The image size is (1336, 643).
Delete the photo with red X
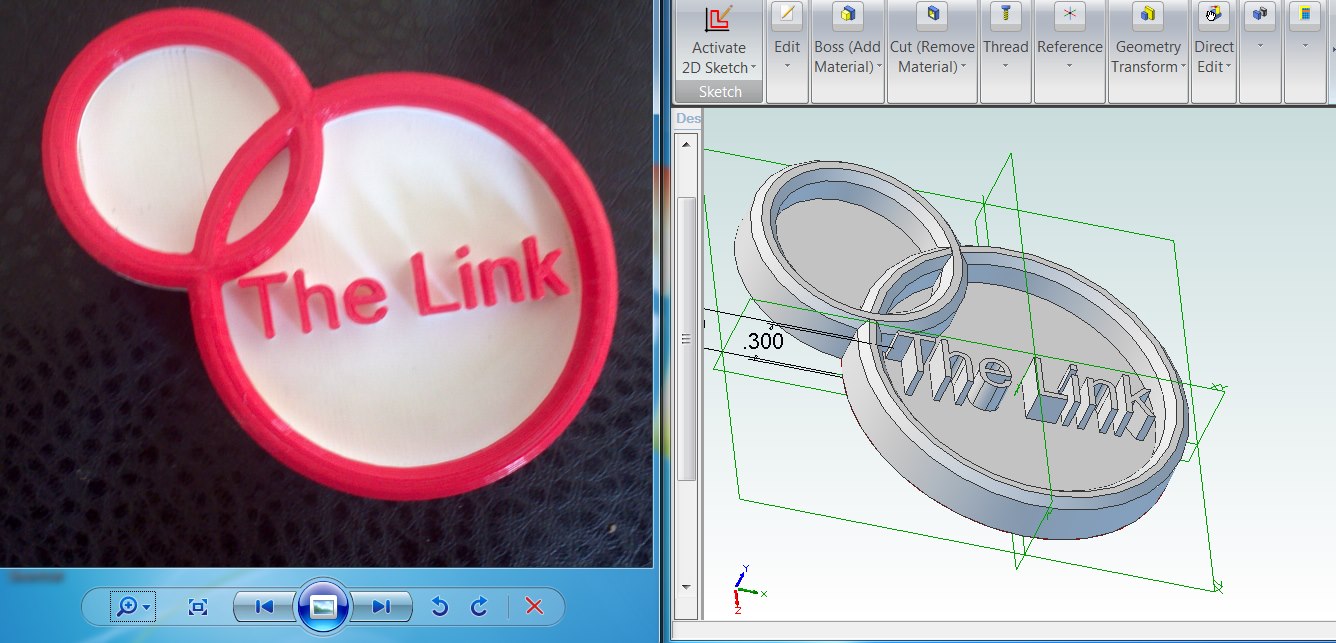point(534,606)
